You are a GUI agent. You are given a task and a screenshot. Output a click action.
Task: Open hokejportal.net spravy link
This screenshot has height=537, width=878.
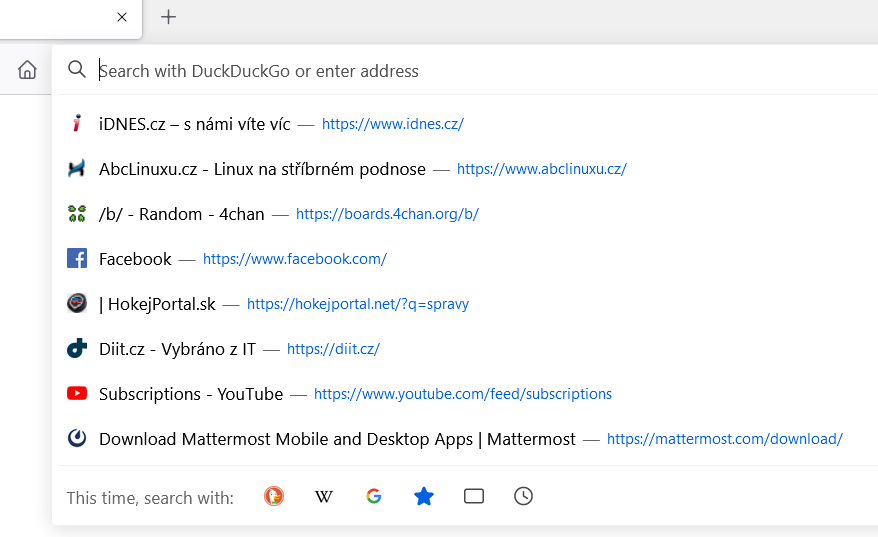coord(358,304)
